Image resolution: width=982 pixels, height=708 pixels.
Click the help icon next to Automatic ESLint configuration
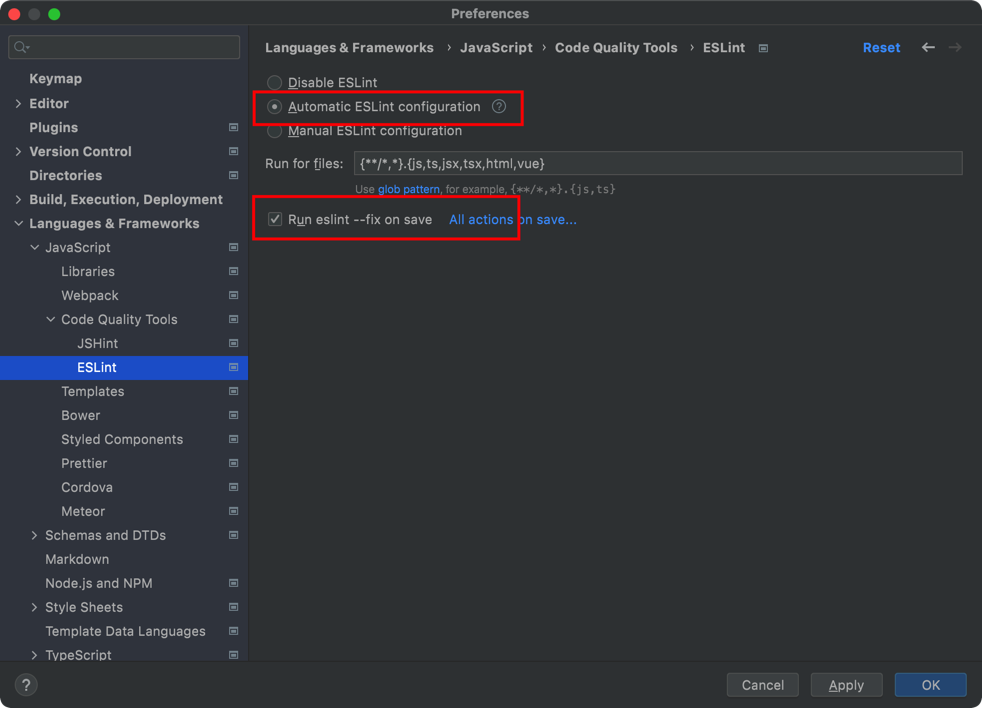tap(499, 107)
